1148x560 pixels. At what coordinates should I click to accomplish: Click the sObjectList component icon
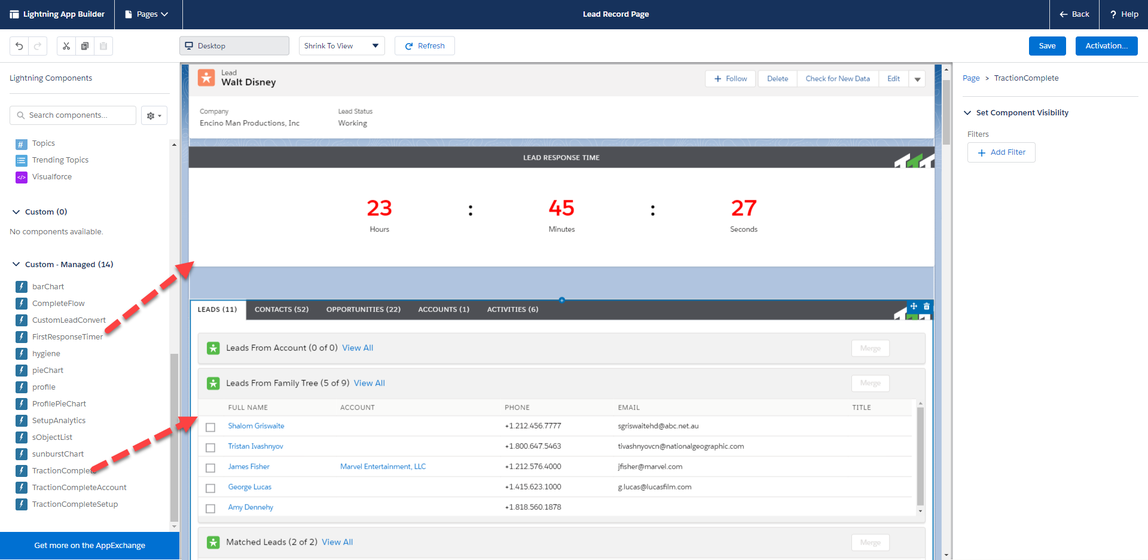tap(20, 438)
